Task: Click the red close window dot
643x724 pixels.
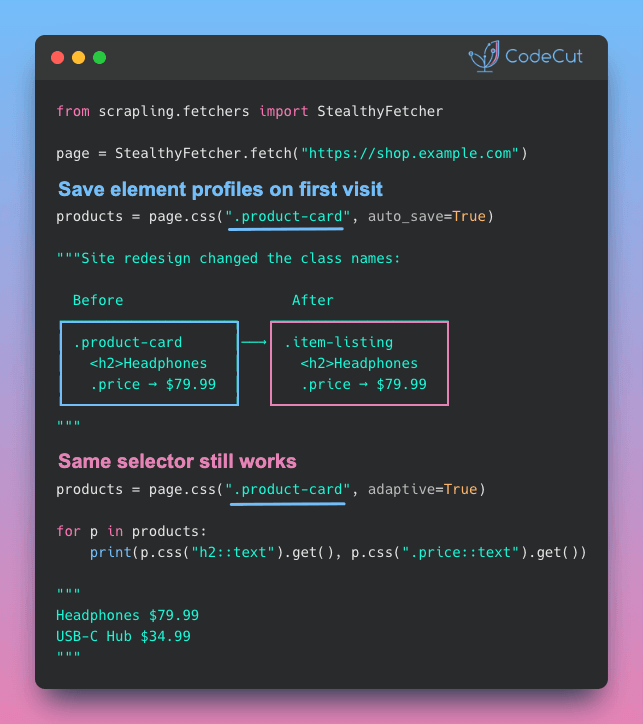Action: click(57, 57)
